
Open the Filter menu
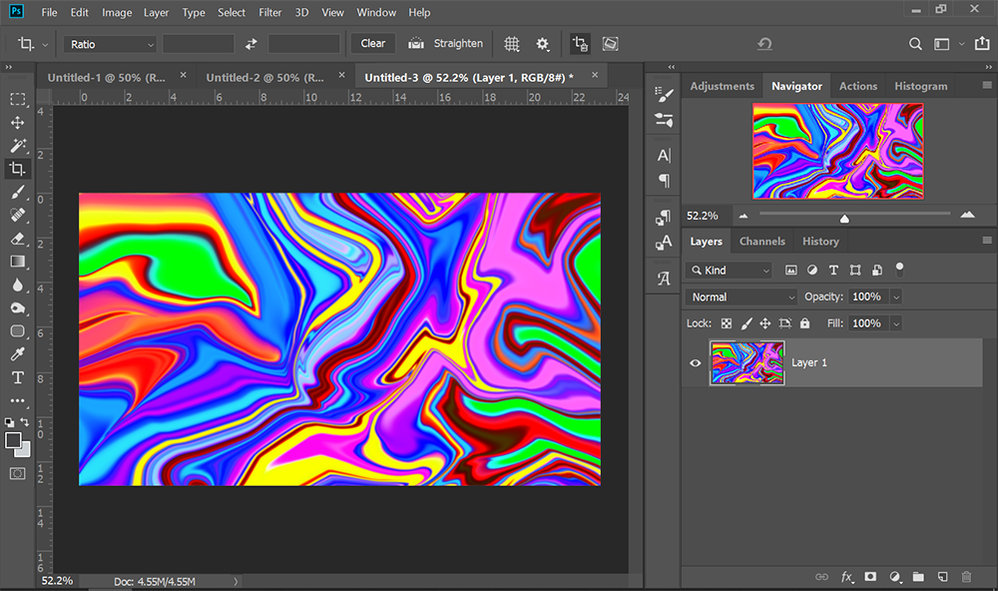tap(270, 12)
